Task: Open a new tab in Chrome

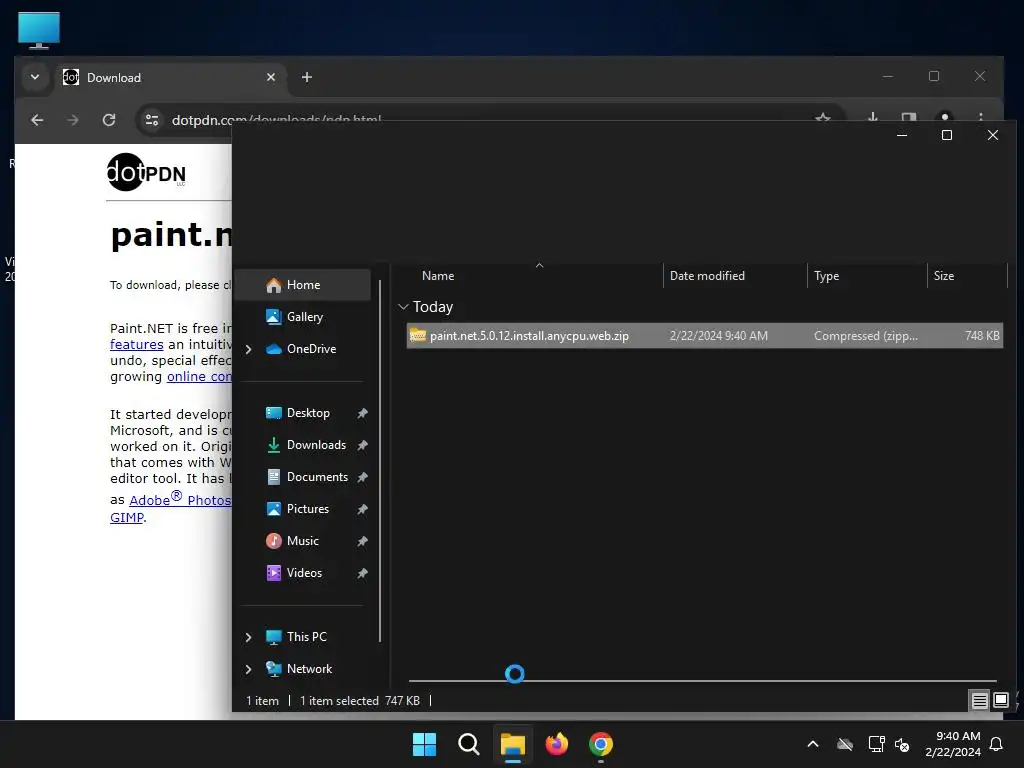Action: (x=306, y=77)
